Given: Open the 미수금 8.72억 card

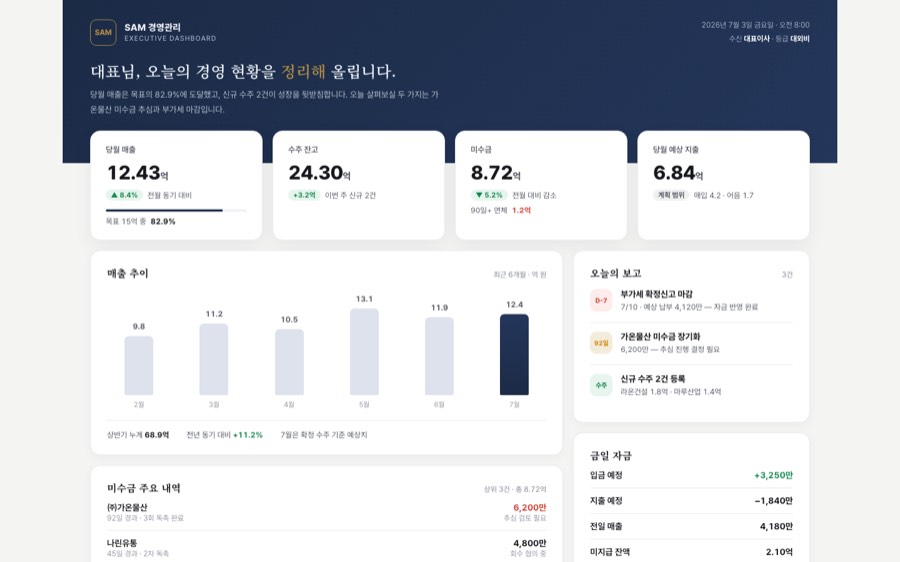Looking at the screenshot, I should click(541, 185).
